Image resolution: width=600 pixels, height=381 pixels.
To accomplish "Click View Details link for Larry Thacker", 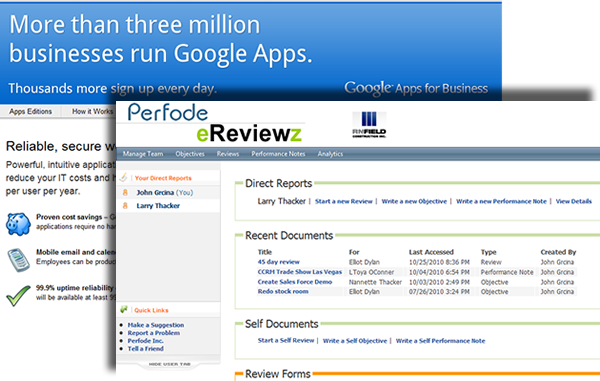I will (574, 201).
